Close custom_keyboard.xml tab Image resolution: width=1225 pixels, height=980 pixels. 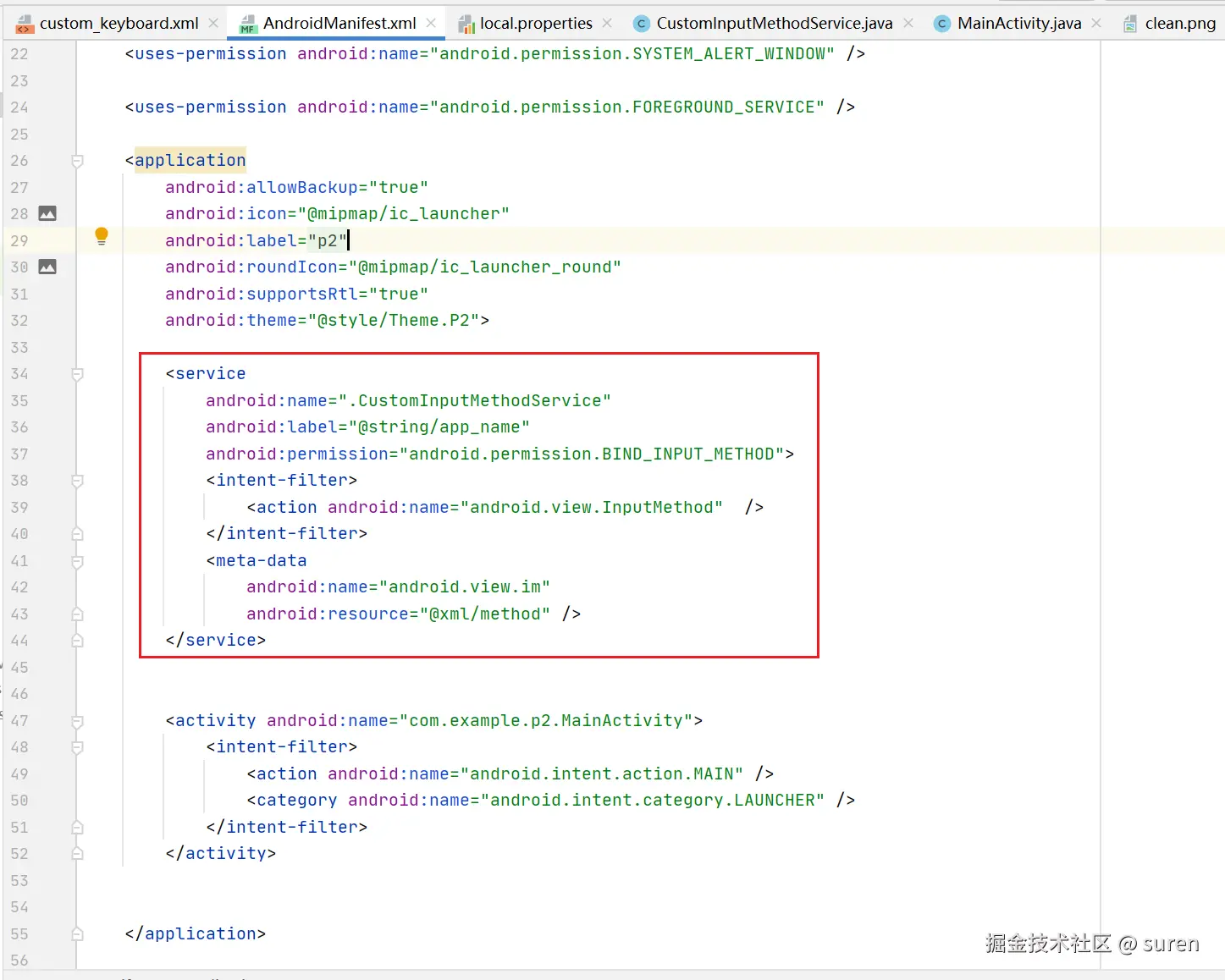213,24
